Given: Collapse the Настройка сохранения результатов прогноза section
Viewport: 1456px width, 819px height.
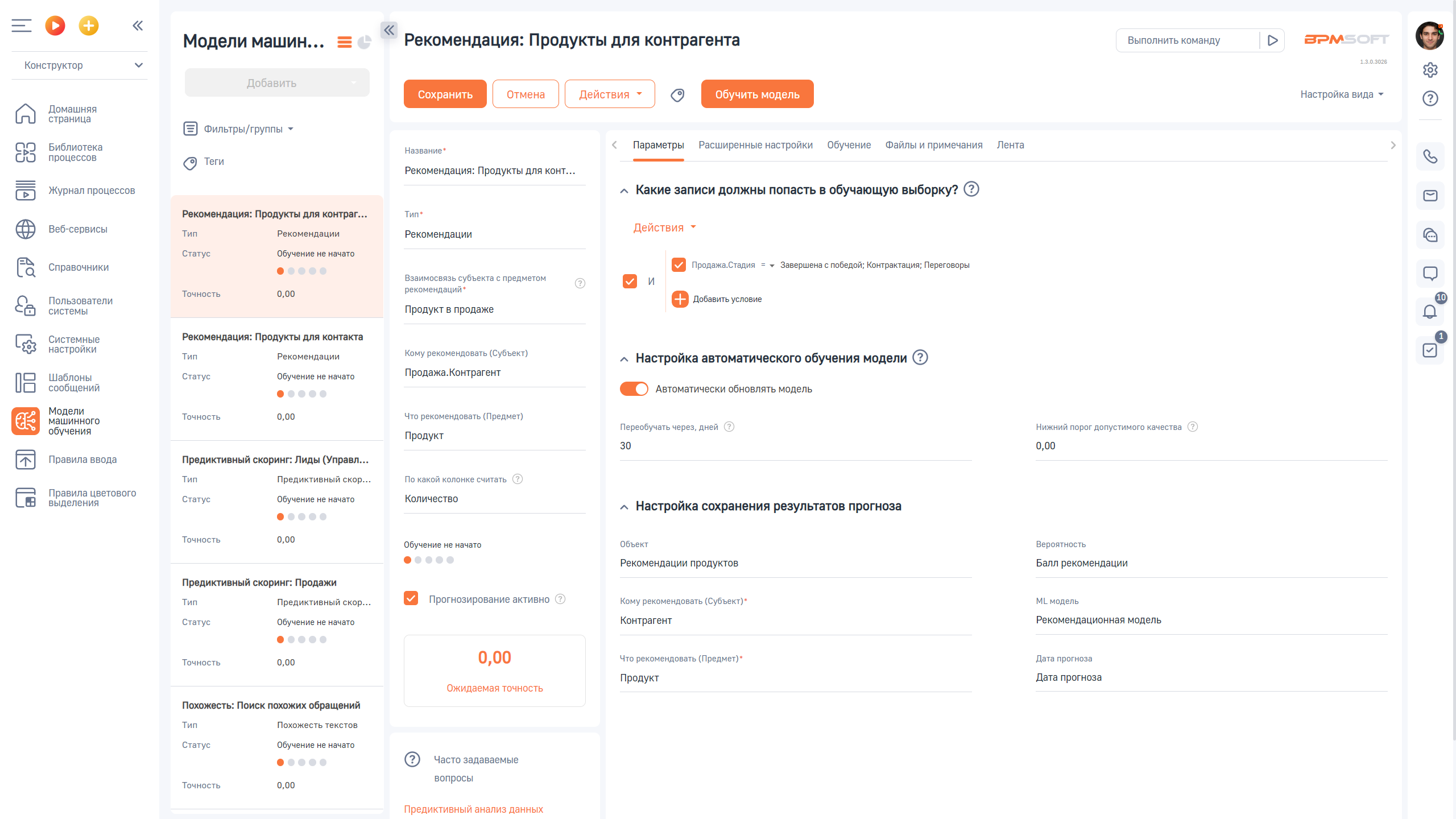Looking at the screenshot, I should pyautogui.click(x=624, y=507).
